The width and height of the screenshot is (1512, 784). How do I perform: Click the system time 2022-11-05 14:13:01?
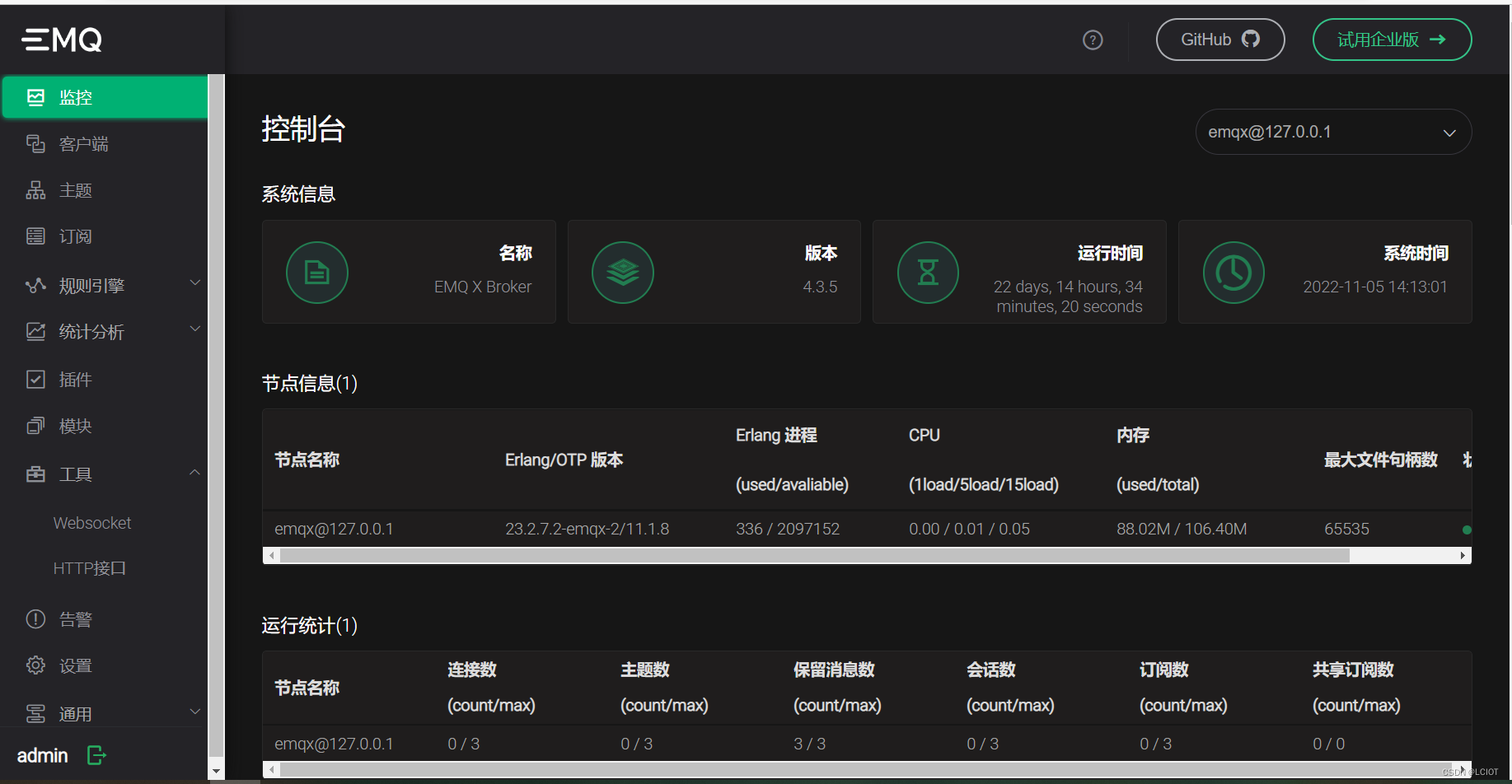[1375, 287]
